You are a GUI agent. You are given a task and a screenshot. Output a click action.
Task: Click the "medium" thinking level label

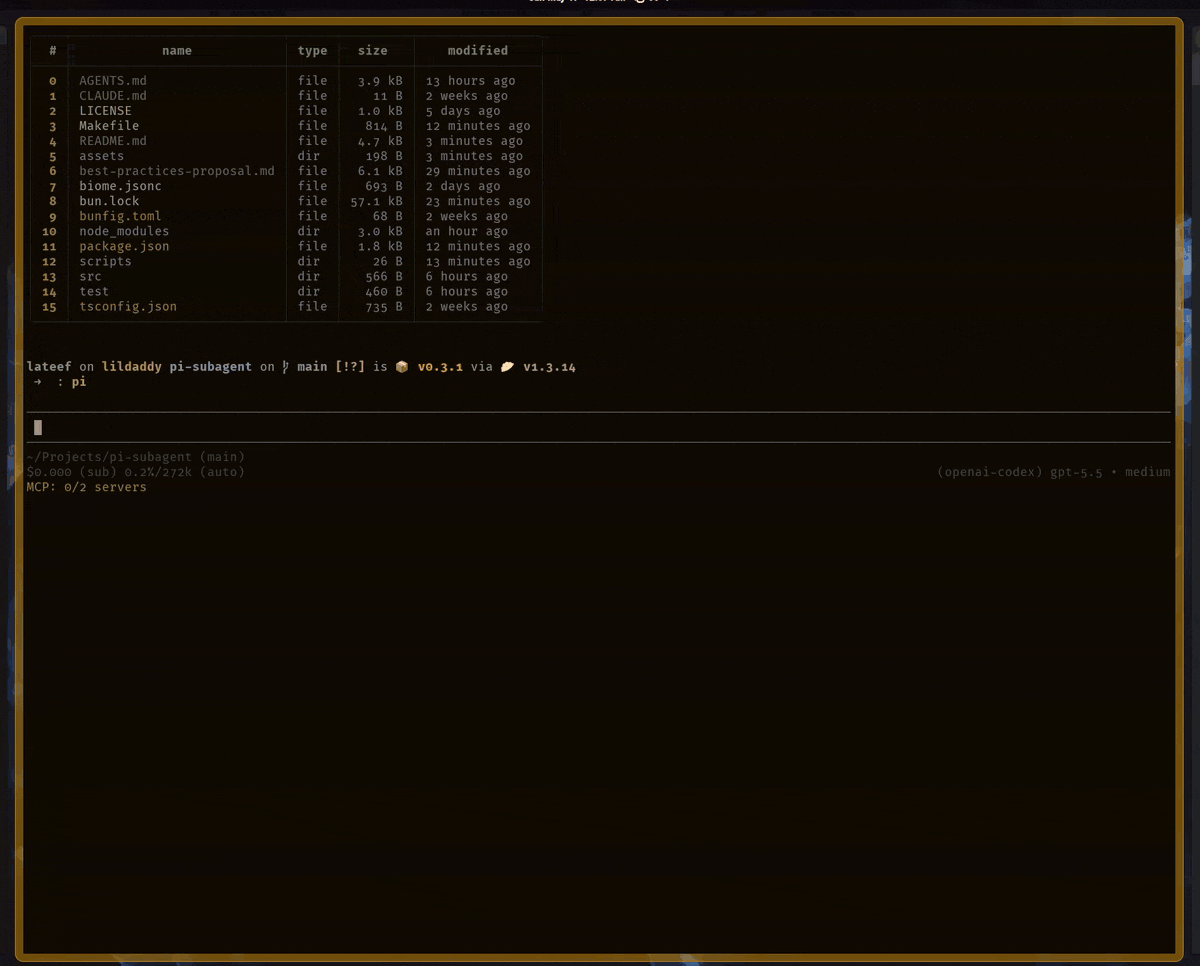point(1147,472)
